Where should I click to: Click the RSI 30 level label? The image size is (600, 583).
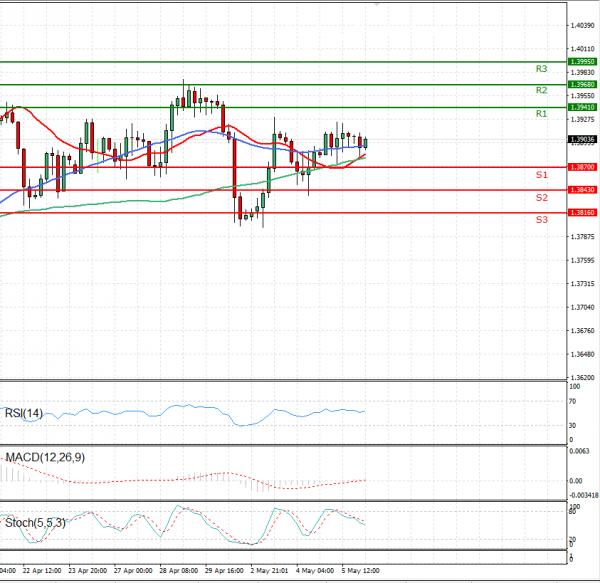[x=572, y=425]
